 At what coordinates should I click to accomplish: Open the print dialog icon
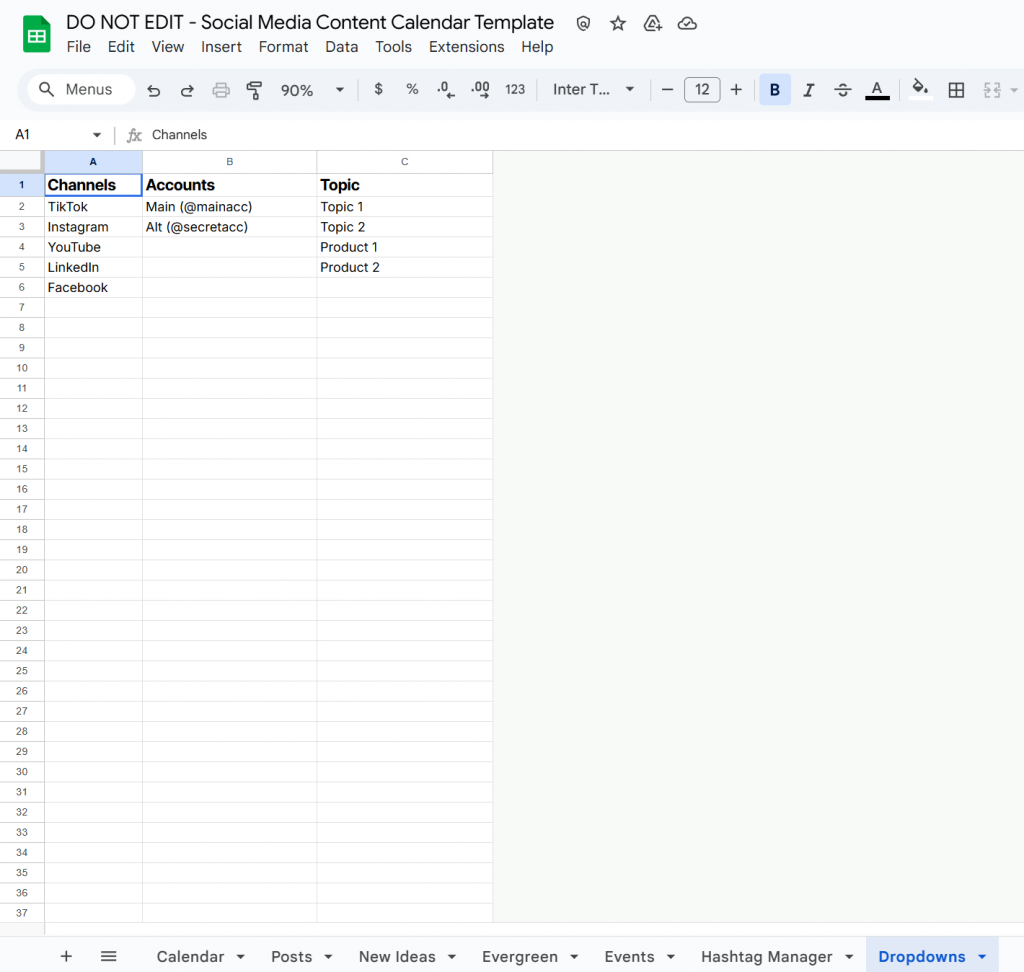click(x=219, y=89)
